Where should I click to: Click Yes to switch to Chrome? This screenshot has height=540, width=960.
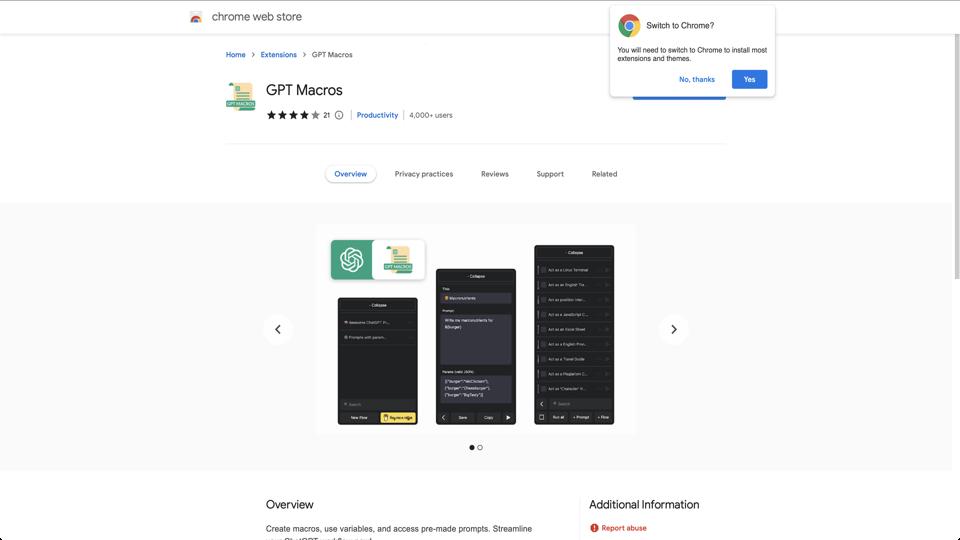(x=749, y=79)
